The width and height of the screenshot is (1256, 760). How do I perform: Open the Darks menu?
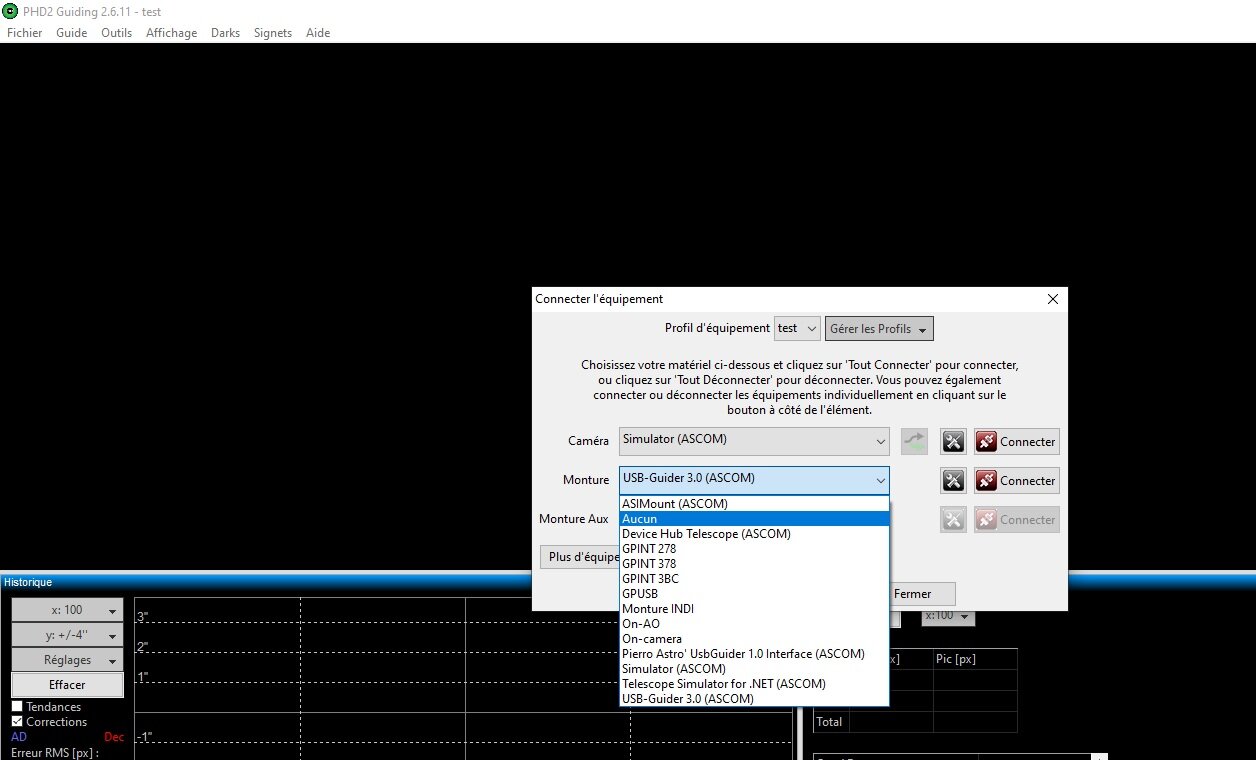tap(225, 33)
